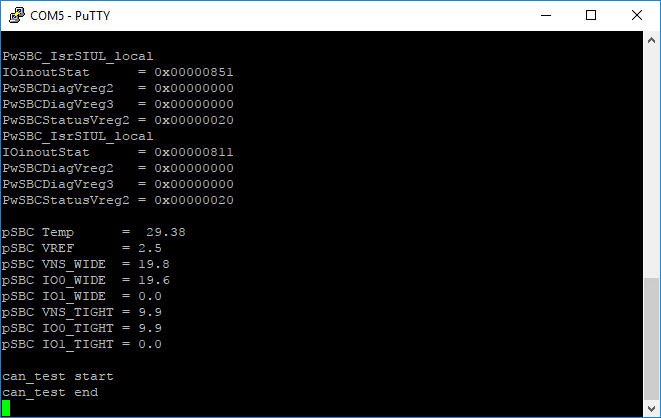Minimize the COM5 PuTTY window

coord(545,15)
